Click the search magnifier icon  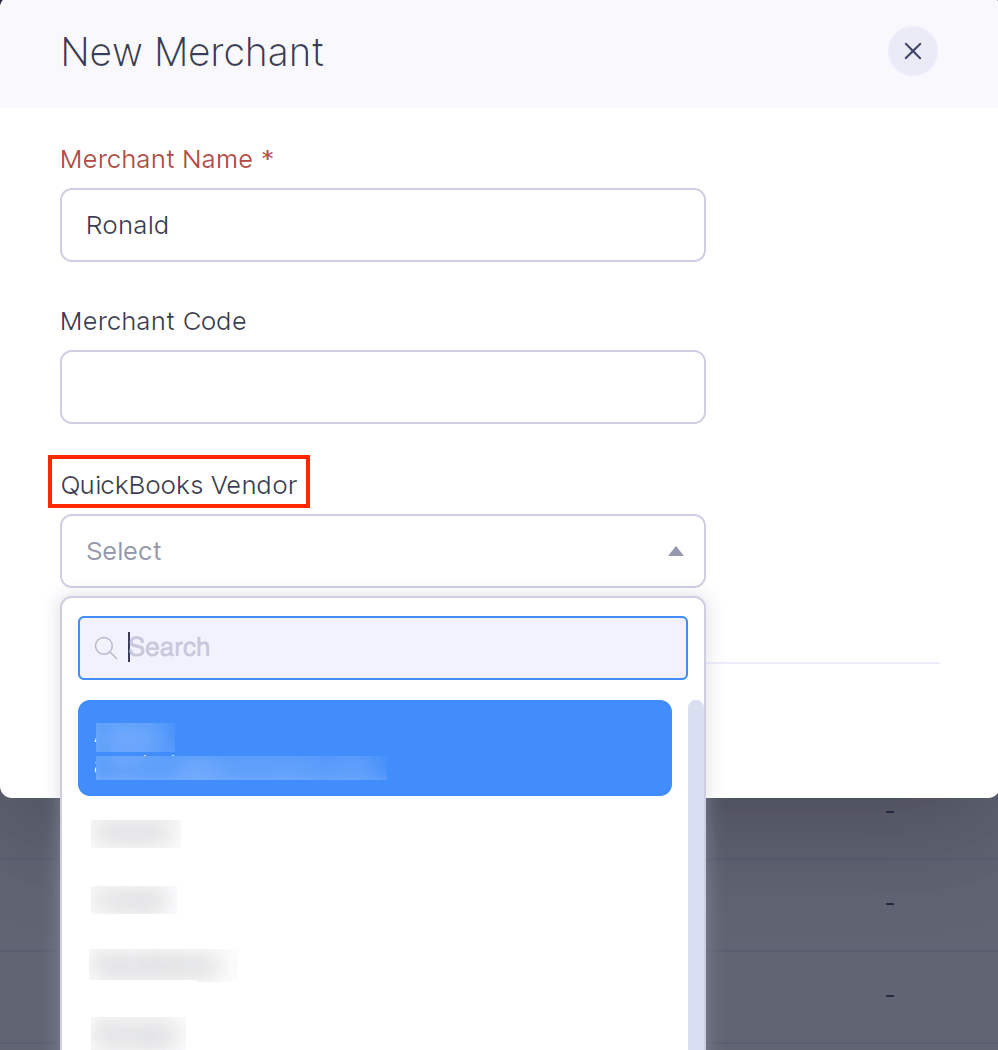(105, 647)
